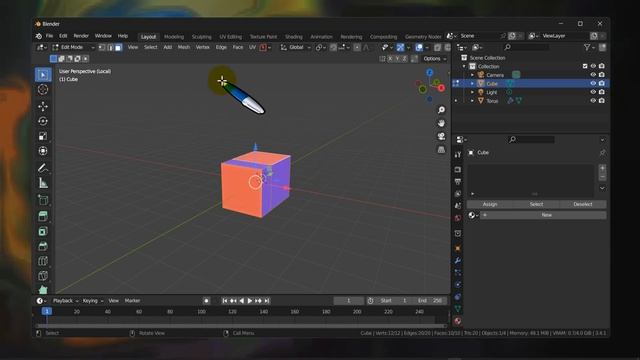The height and width of the screenshot is (360, 640).
Task: Hide the Torus in viewport
Action: [593, 100]
